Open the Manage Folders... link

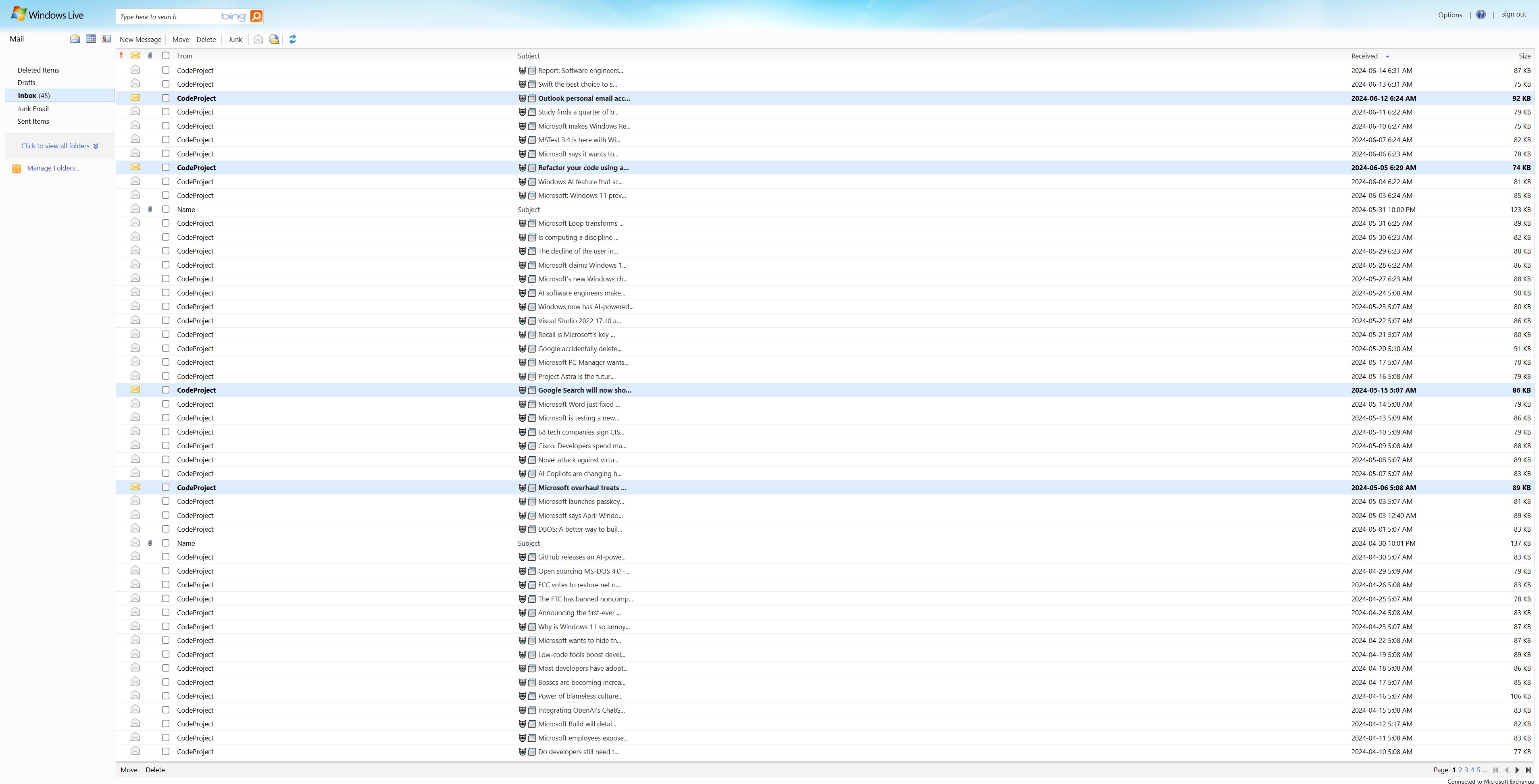[x=53, y=168]
